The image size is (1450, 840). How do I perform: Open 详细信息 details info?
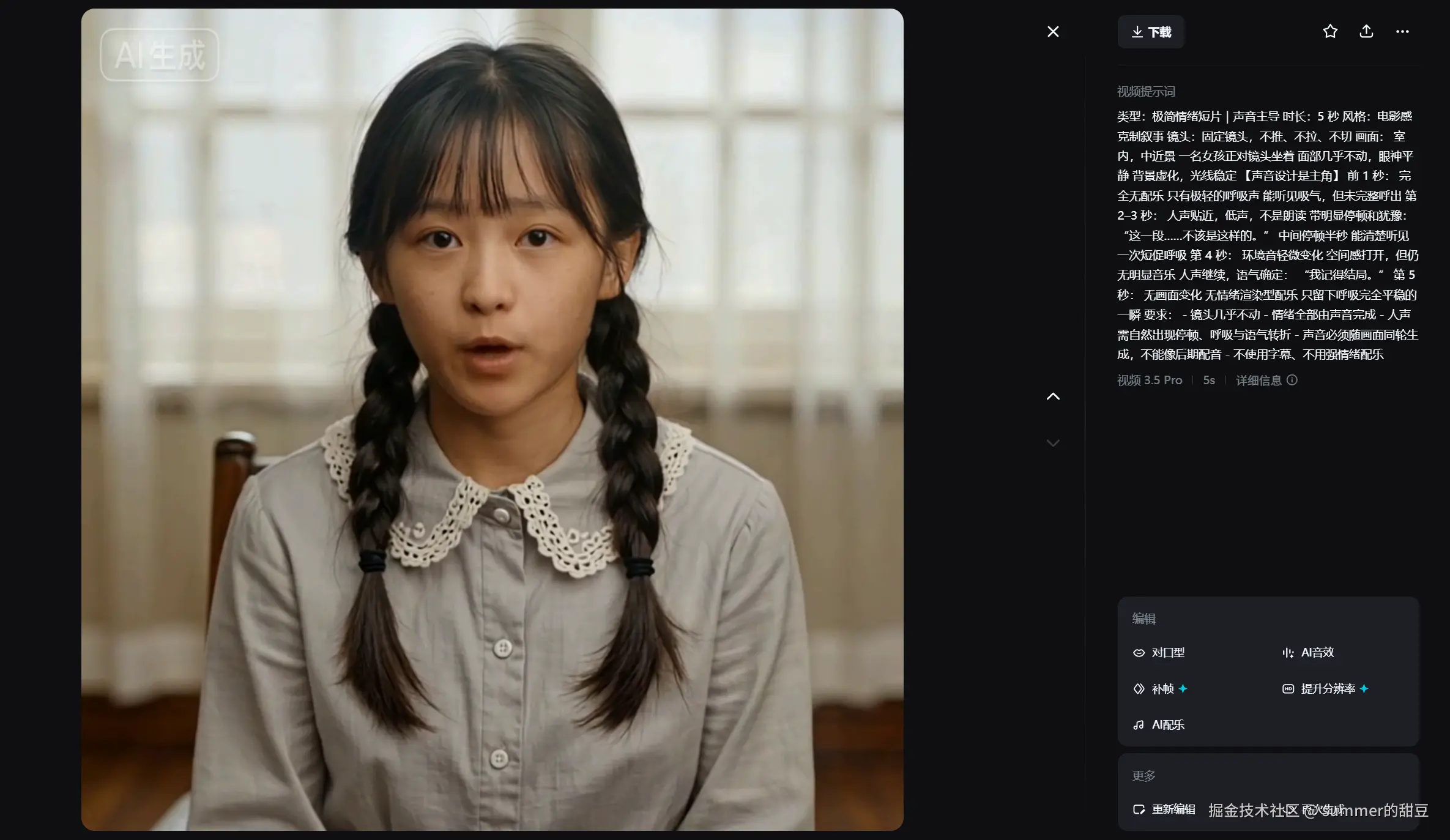[x=1258, y=381]
